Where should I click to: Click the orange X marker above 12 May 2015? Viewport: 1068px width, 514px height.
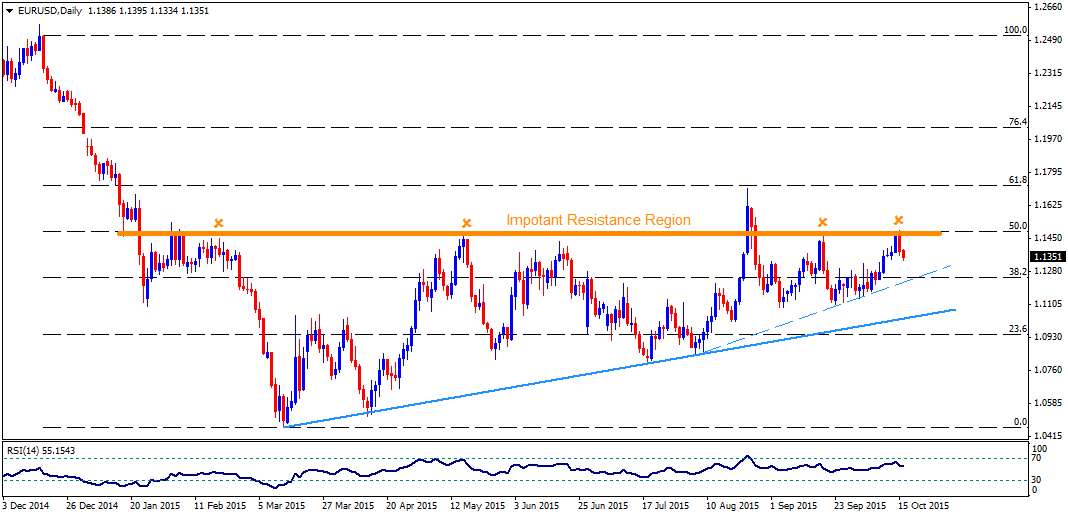click(466, 223)
